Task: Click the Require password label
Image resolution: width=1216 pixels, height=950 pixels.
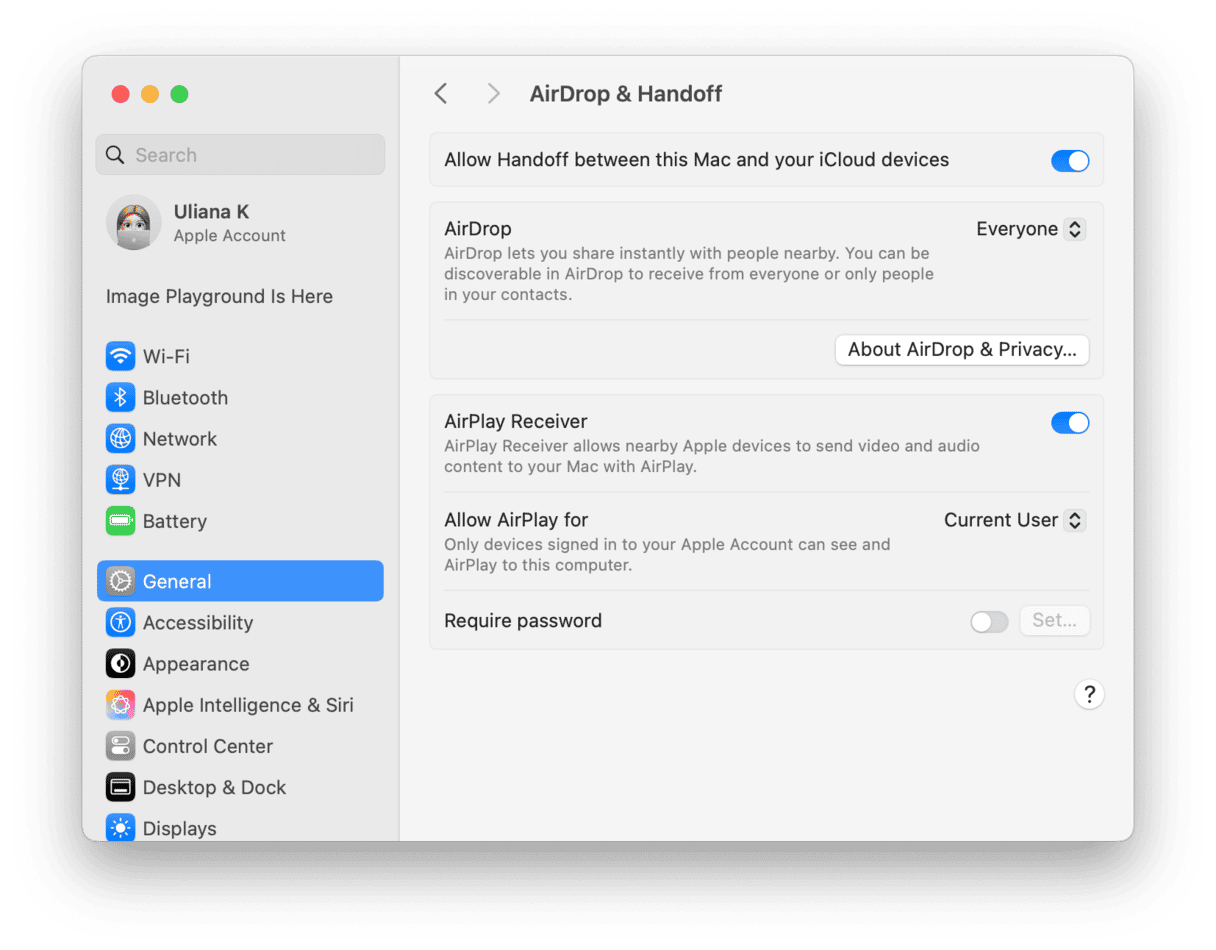Action: [x=523, y=620]
